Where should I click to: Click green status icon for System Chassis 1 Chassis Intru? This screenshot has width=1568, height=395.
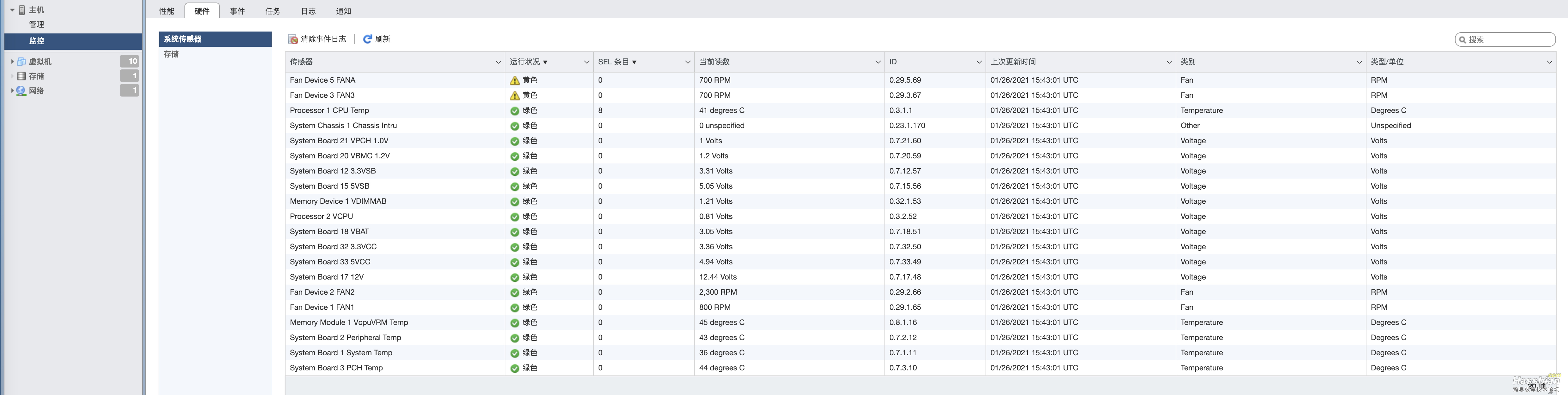tap(515, 127)
